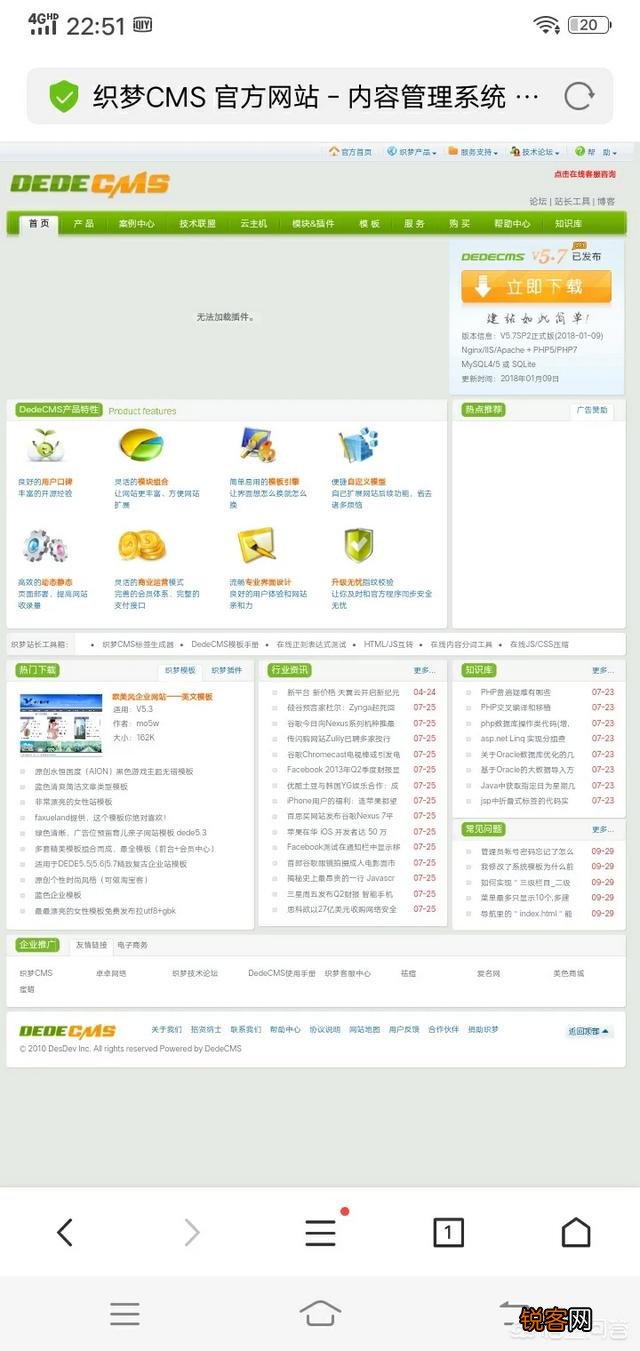Screen dimensions: 640x1351
Task: Switch to the 电子商务 tab
Action: [132, 945]
